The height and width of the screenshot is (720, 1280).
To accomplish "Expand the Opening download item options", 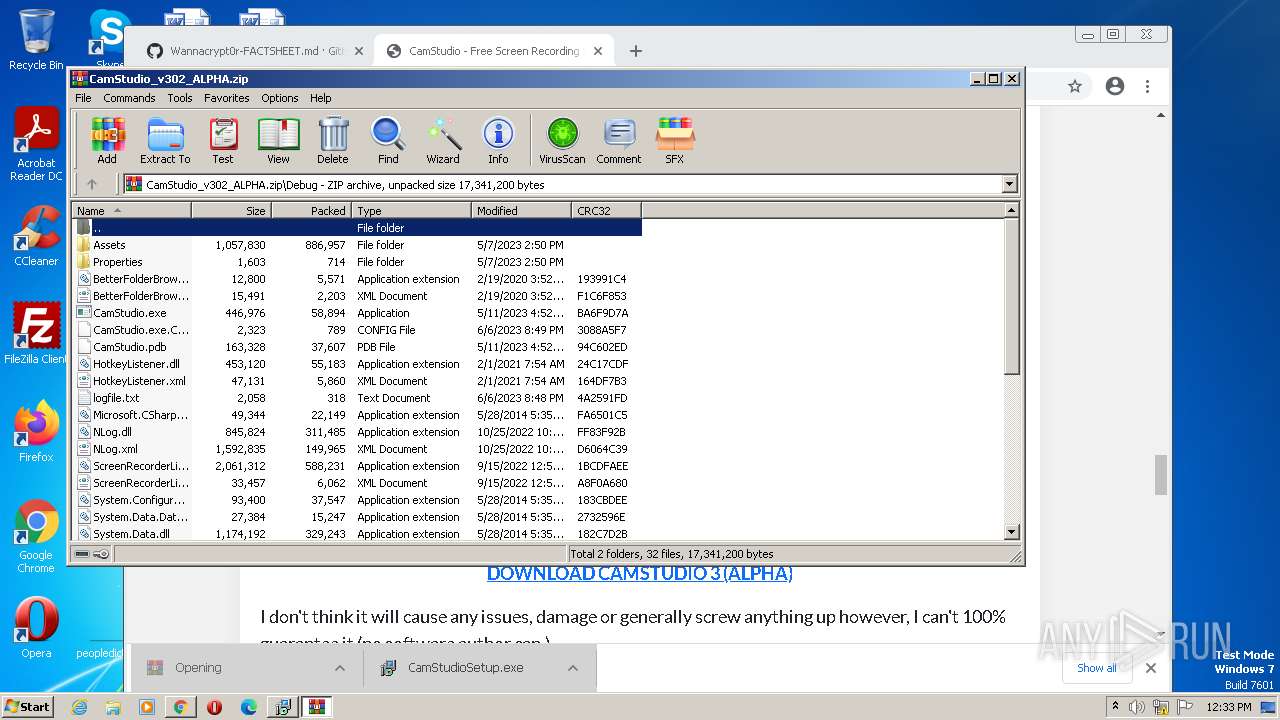I will click(340, 668).
